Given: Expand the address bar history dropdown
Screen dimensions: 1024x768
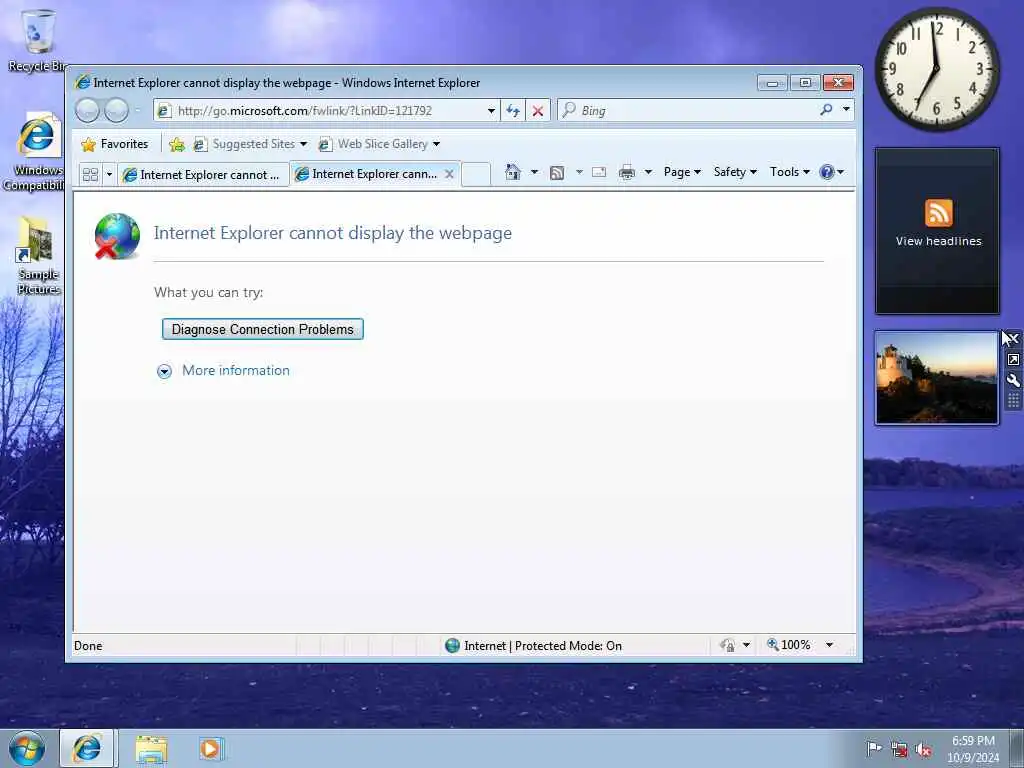Looking at the screenshot, I should [491, 111].
